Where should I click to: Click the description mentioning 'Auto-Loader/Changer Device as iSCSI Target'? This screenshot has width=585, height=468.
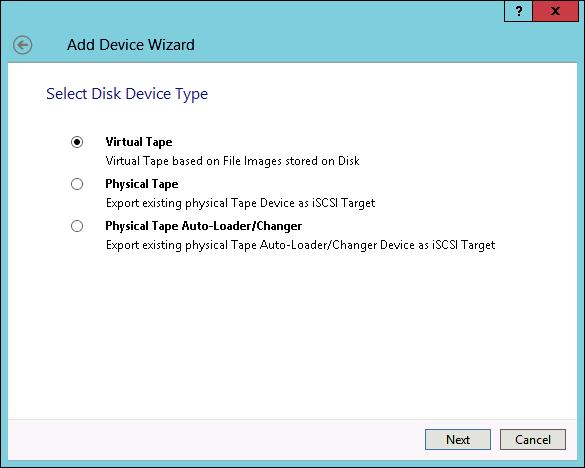(300, 245)
